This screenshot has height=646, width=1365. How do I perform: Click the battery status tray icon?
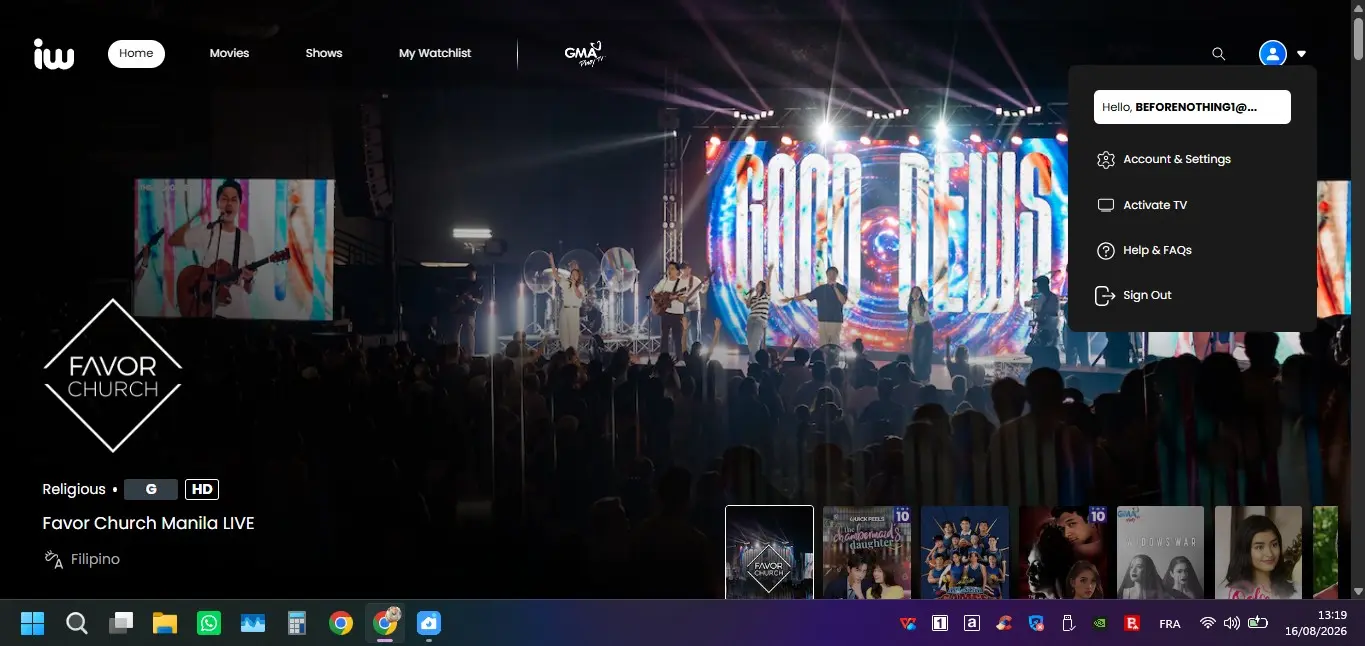(1258, 623)
